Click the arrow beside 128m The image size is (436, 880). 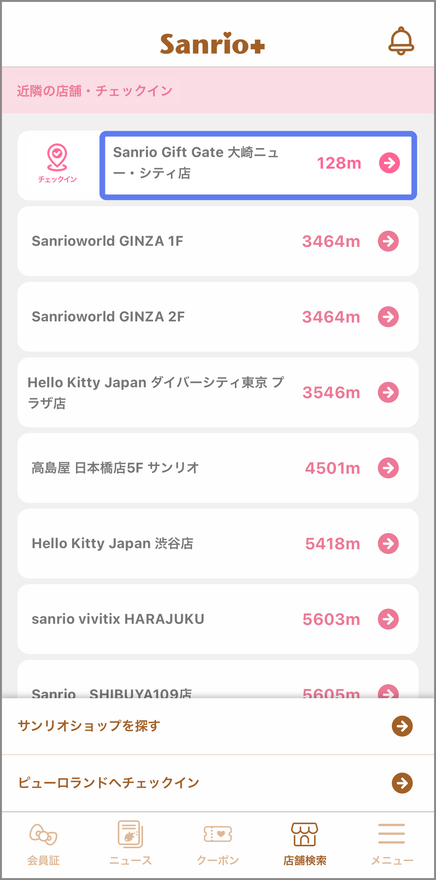[x=389, y=163]
